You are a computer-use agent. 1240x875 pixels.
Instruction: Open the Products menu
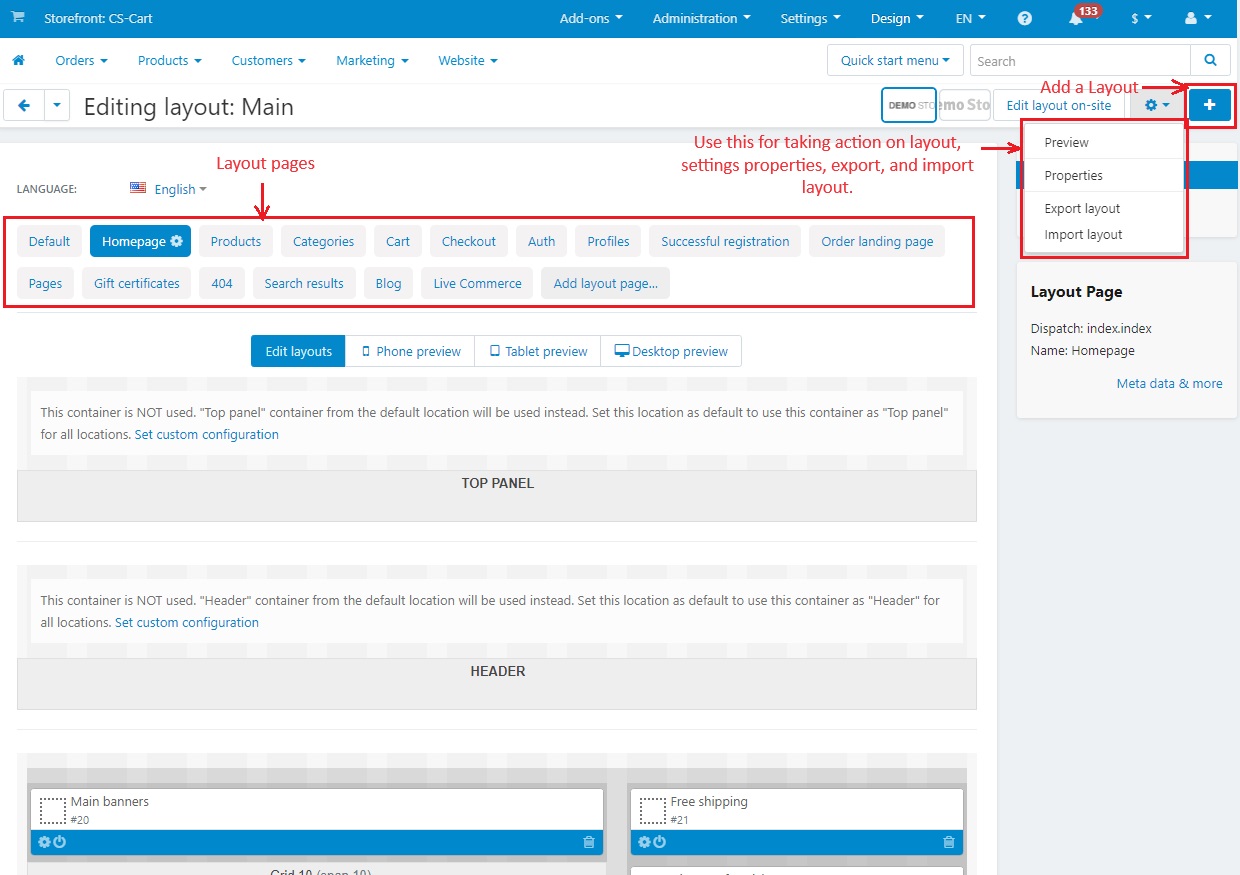(x=170, y=60)
